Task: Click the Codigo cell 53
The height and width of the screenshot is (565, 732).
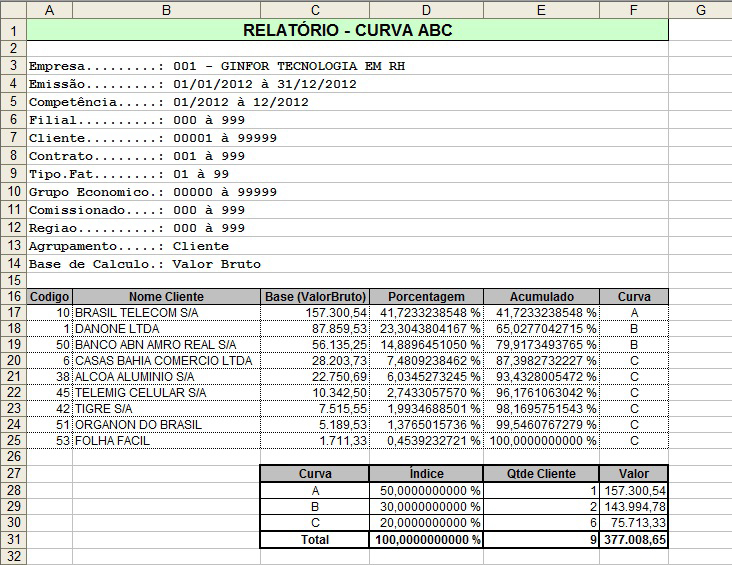Action: point(49,441)
